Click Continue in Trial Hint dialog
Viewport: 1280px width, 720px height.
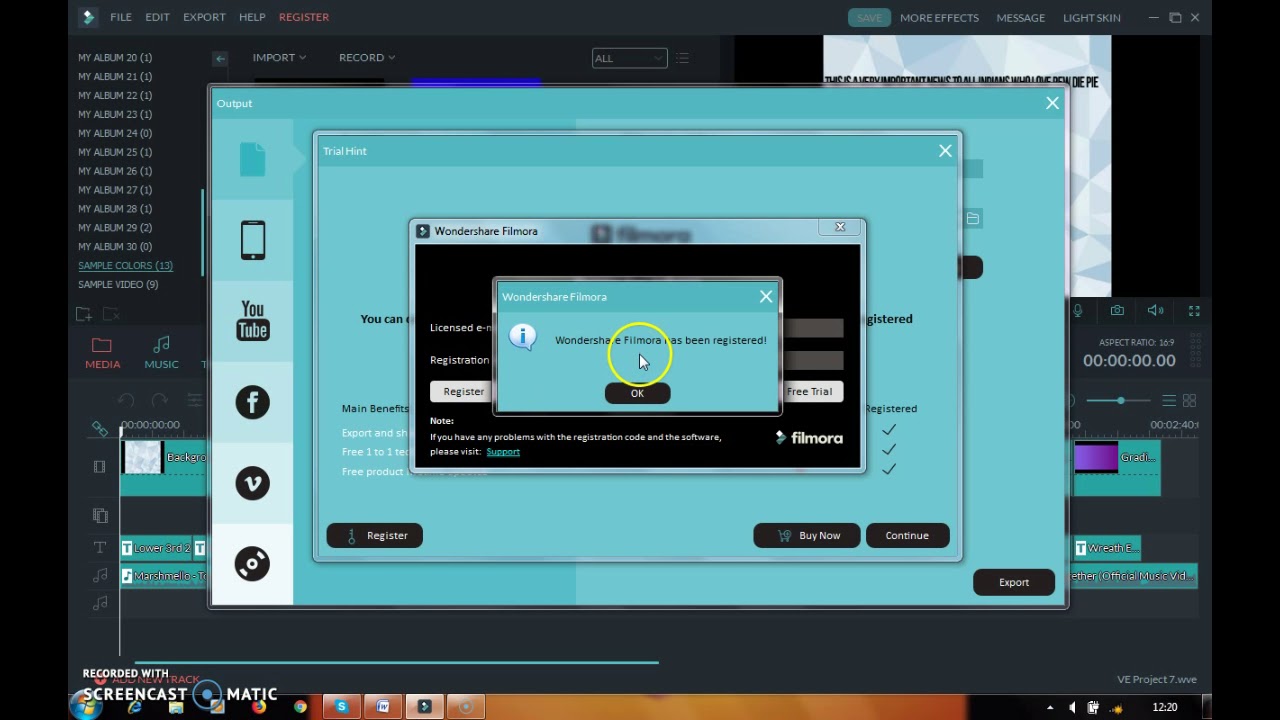[x=907, y=535]
